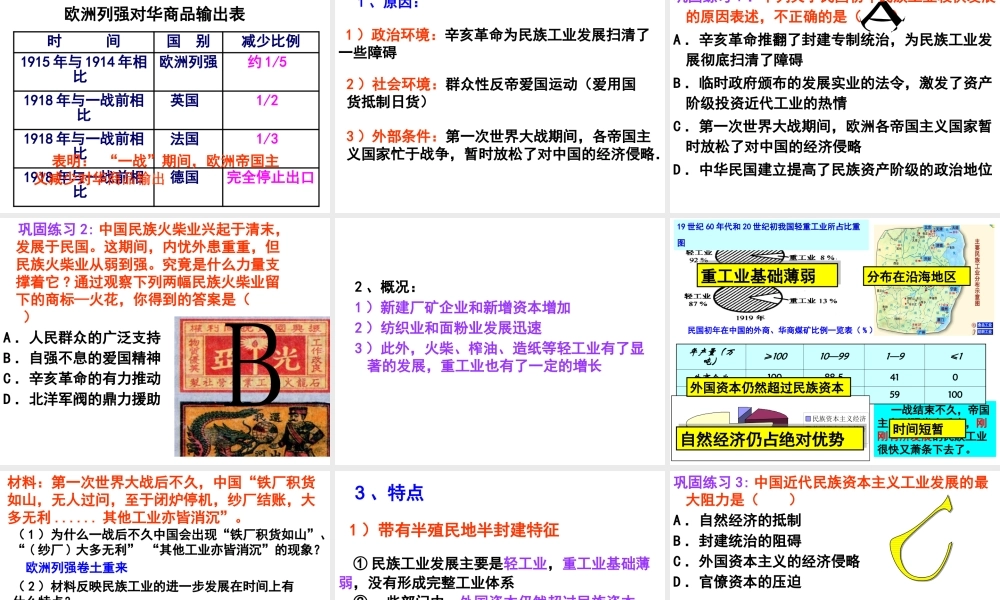
Task: Select option C 第一次世界大战期间
Action: tap(832, 136)
